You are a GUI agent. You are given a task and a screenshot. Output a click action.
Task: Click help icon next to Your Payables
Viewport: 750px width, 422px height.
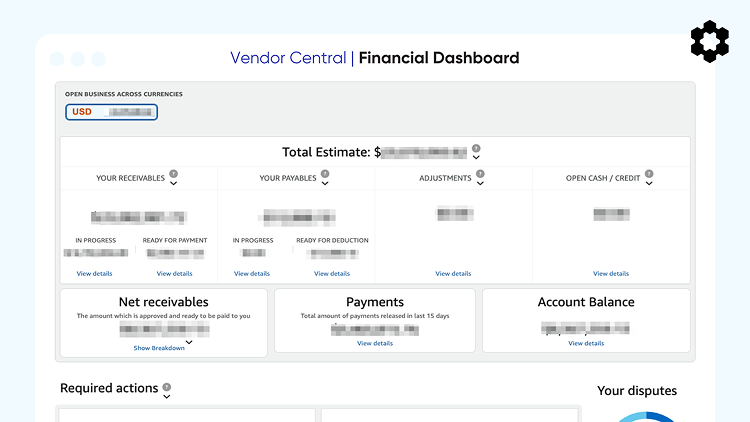(x=325, y=174)
